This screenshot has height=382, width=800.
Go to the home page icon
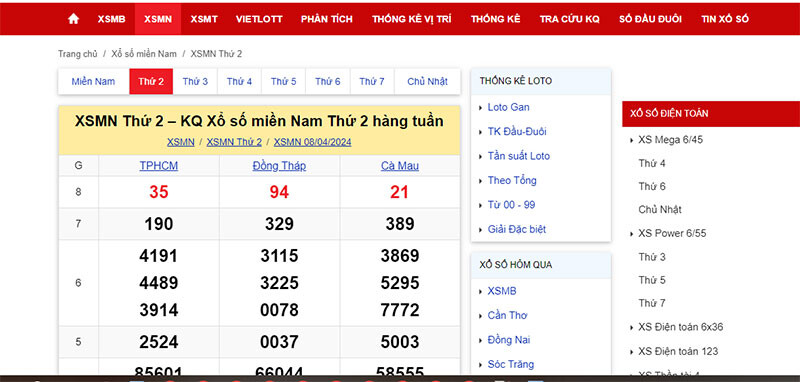73,19
